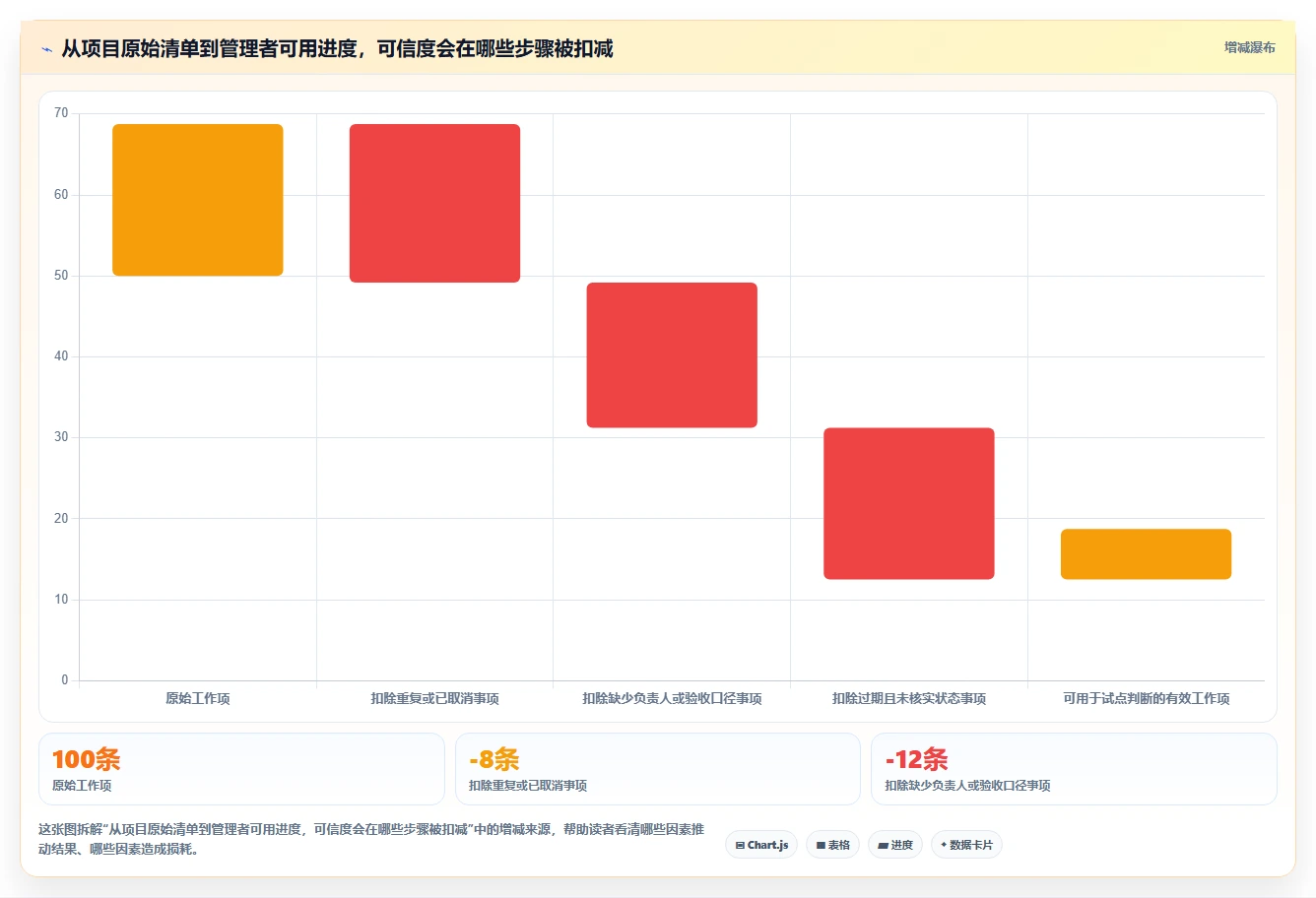Click the -8条 data card
Image resolution: width=1316 pixels, height=898 pixels.
tap(658, 769)
